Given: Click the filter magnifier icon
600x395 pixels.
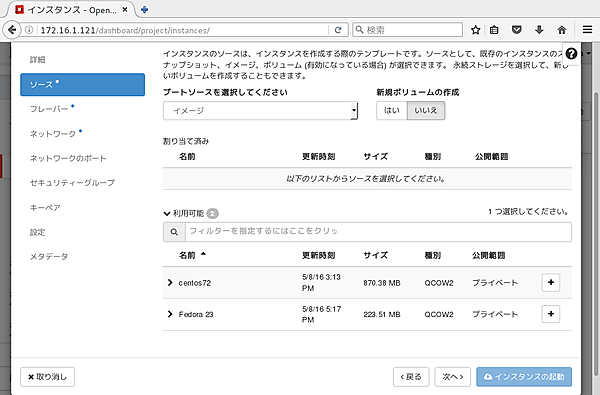Looking at the screenshot, I should point(174,232).
